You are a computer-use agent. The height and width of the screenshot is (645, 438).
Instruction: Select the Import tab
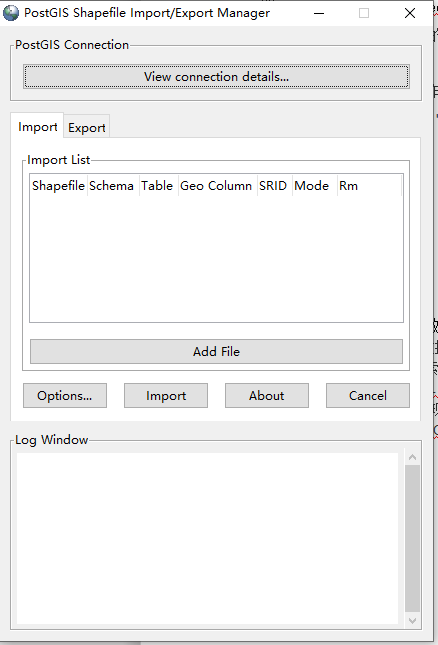(37, 127)
